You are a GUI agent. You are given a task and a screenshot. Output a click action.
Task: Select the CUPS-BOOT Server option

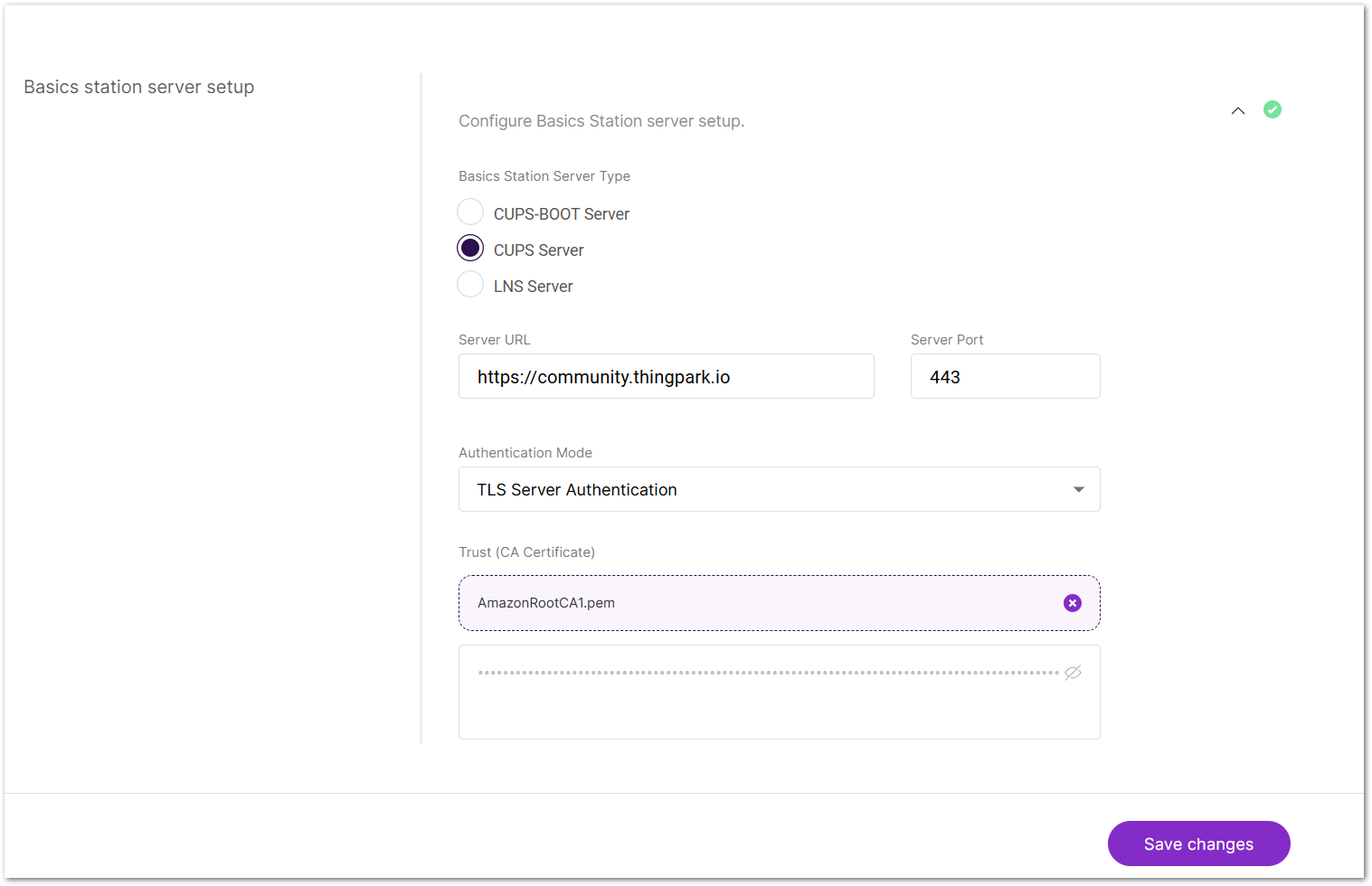pos(470,212)
